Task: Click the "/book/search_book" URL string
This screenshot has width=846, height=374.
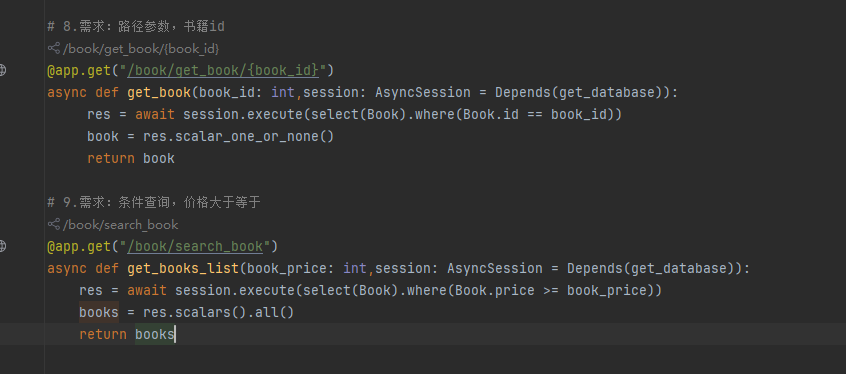Action: pos(194,246)
